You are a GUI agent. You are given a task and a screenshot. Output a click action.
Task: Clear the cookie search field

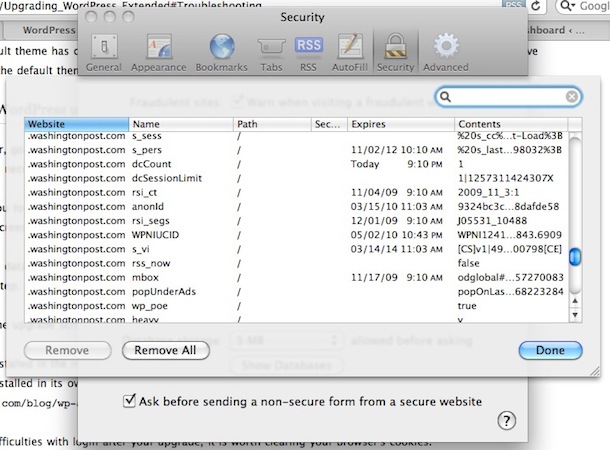571,96
